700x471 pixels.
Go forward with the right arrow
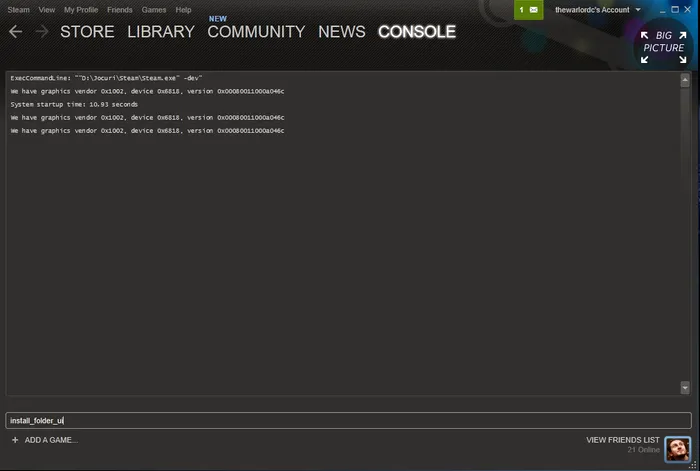click(42, 32)
